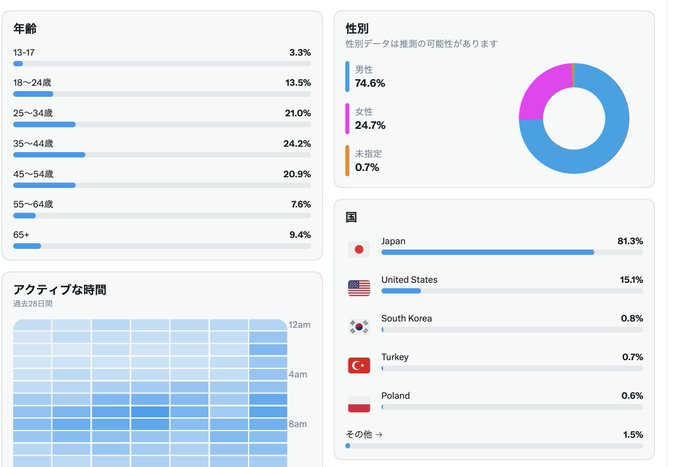Click the 35〜44歳 age progress bar

coord(162,155)
